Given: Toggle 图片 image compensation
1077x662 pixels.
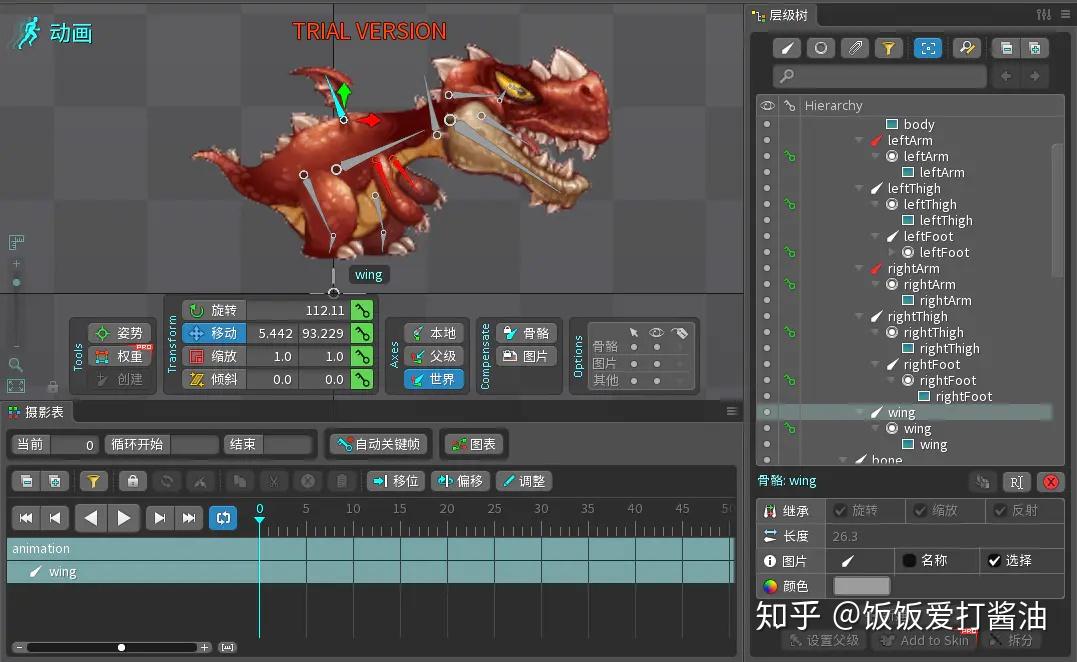Looking at the screenshot, I should (526, 356).
